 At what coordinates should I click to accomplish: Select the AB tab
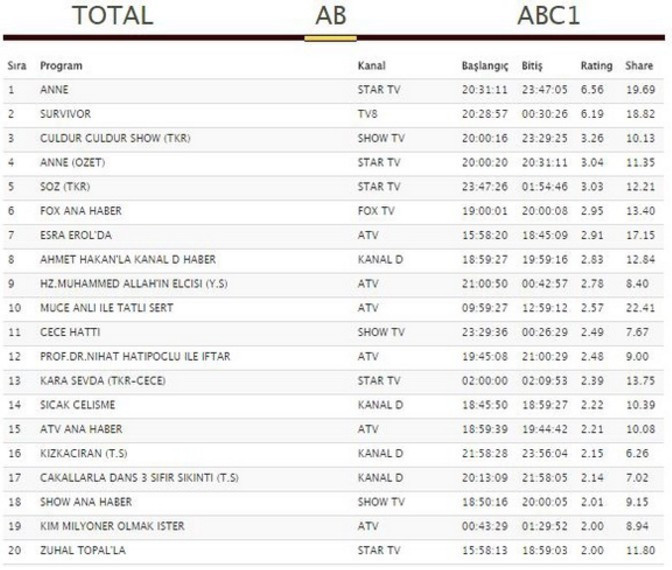(330, 15)
